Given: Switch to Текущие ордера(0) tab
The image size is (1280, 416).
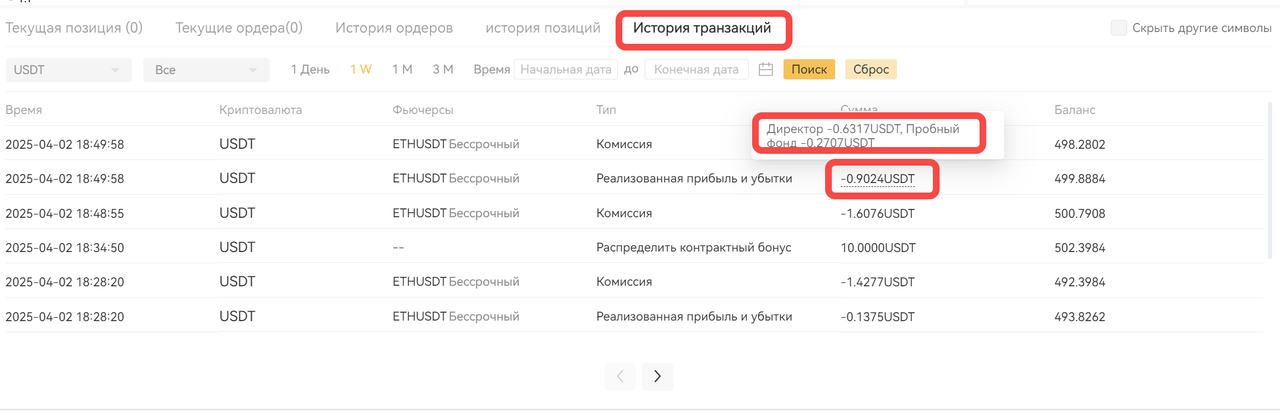Looking at the screenshot, I should 239,28.
